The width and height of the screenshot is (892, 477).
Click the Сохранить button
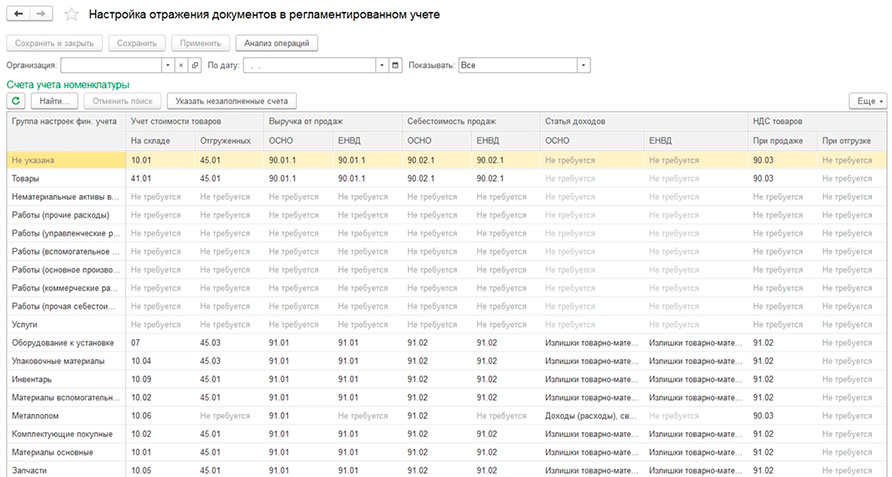pyautogui.click(x=137, y=43)
